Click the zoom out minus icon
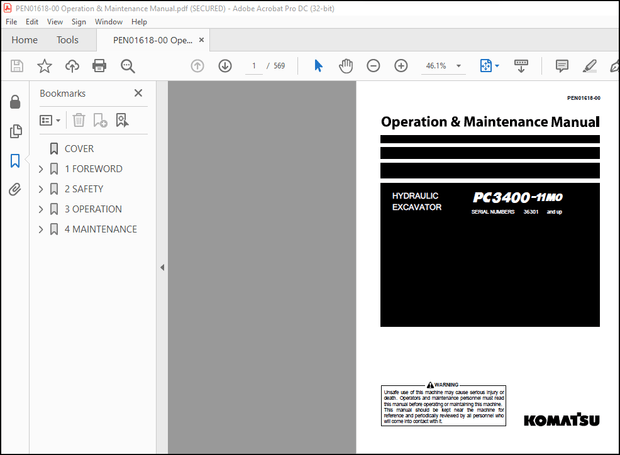The height and width of the screenshot is (455, 620). [373, 66]
